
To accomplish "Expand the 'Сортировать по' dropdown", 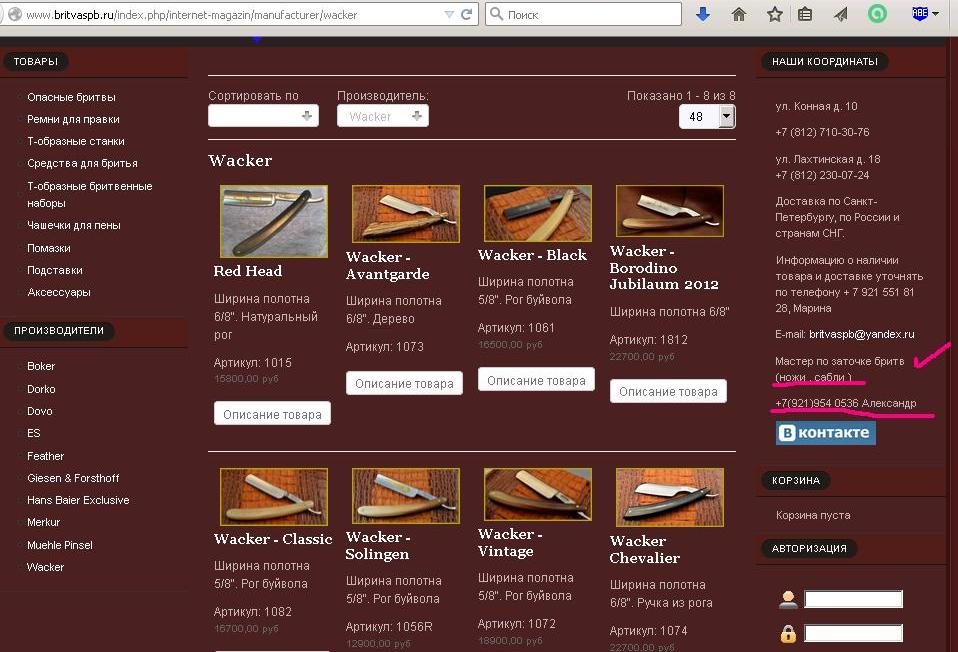I will pos(263,116).
